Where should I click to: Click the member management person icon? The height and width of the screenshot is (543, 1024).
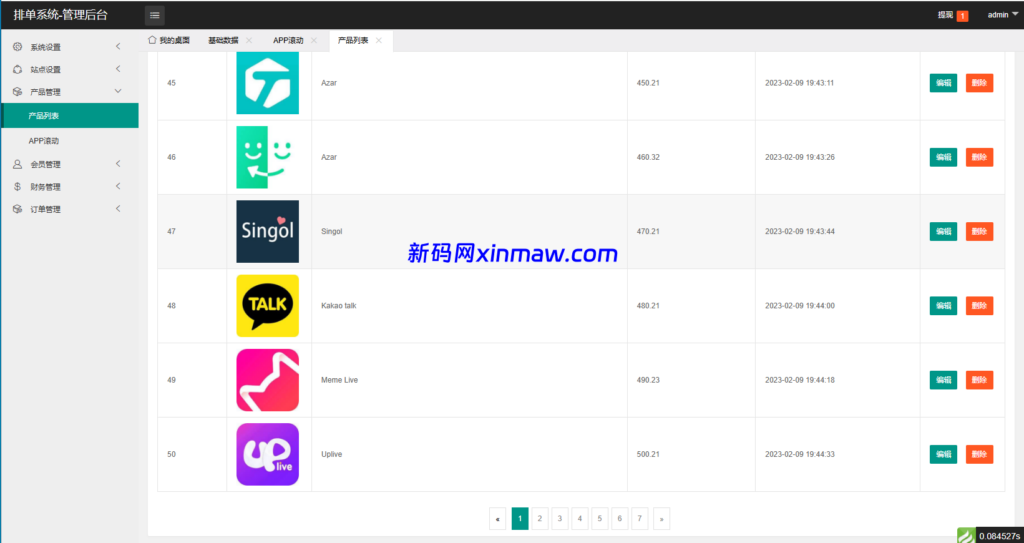(18, 164)
